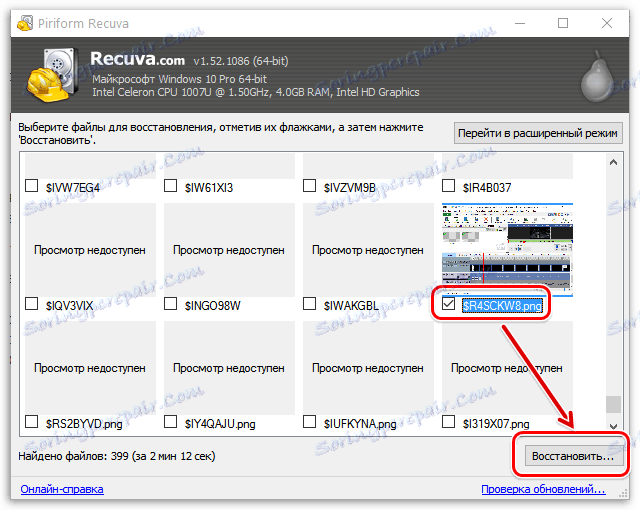Tick the checkbox for $IY4QAJU.png
Screen dimensions: 640x510
coord(170,421)
